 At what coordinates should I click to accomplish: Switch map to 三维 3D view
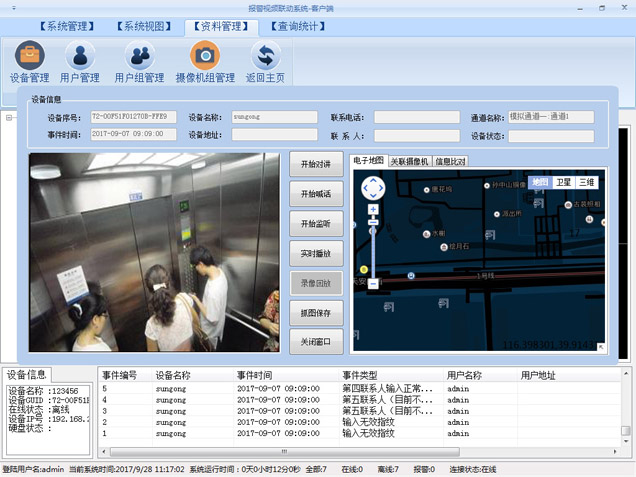587,182
